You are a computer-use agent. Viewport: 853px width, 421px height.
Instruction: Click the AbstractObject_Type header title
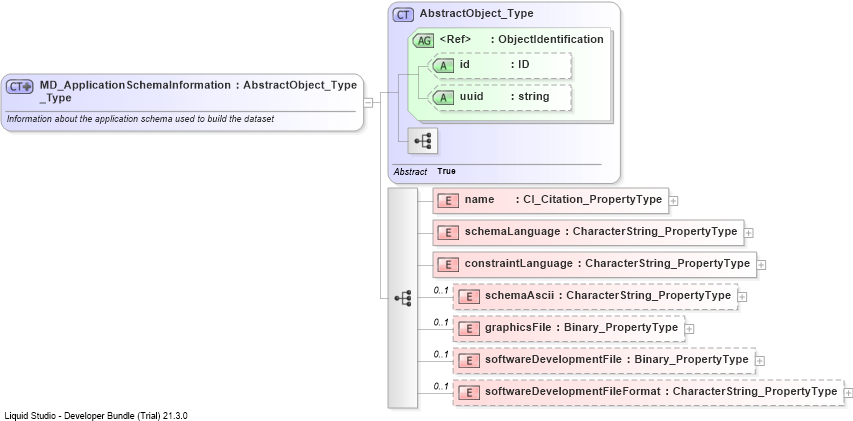pyautogui.click(x=477, y=14)
